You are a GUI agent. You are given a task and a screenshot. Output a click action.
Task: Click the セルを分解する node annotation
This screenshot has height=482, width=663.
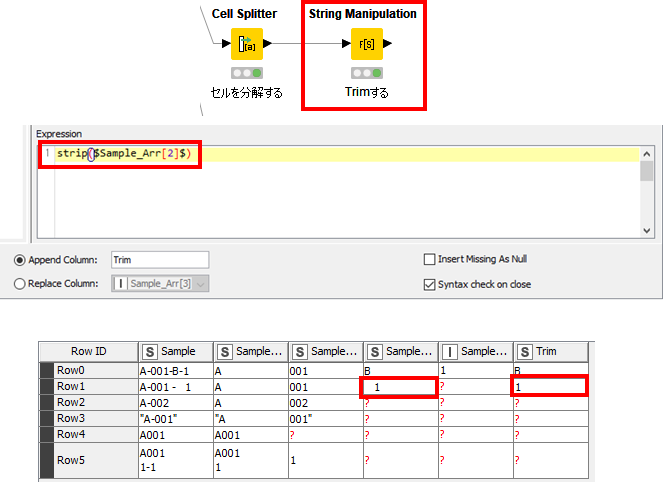click(x=247, y=93)
